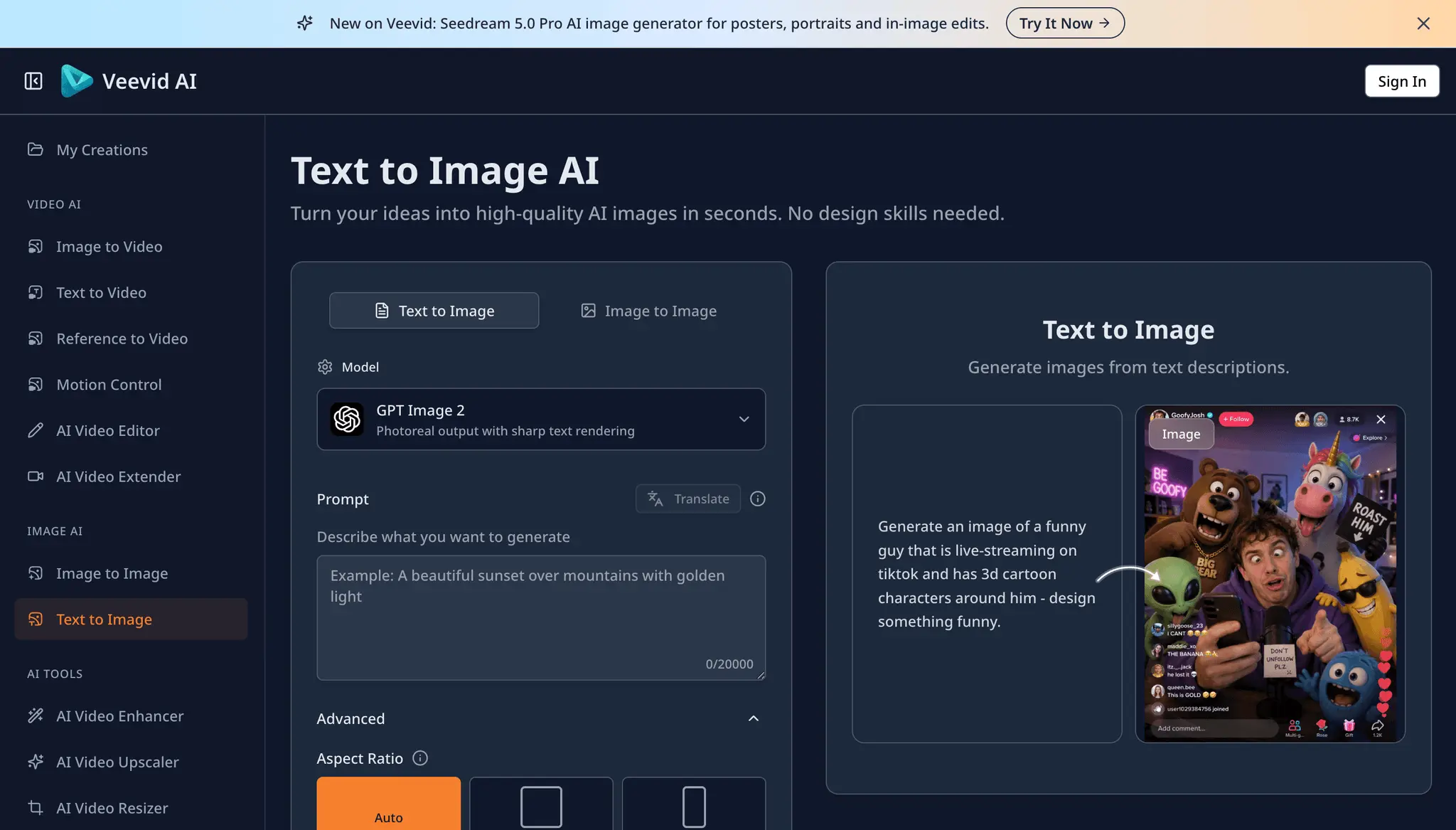Click the 'Image' label on the example preview
The width and height of the screenshot is (1456, 830).
[x=1181, y=434]
